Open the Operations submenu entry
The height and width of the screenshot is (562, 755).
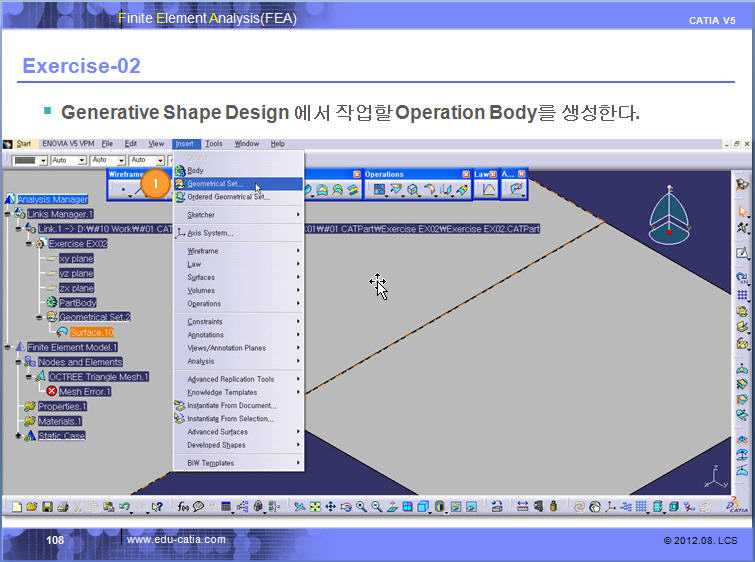238,304
